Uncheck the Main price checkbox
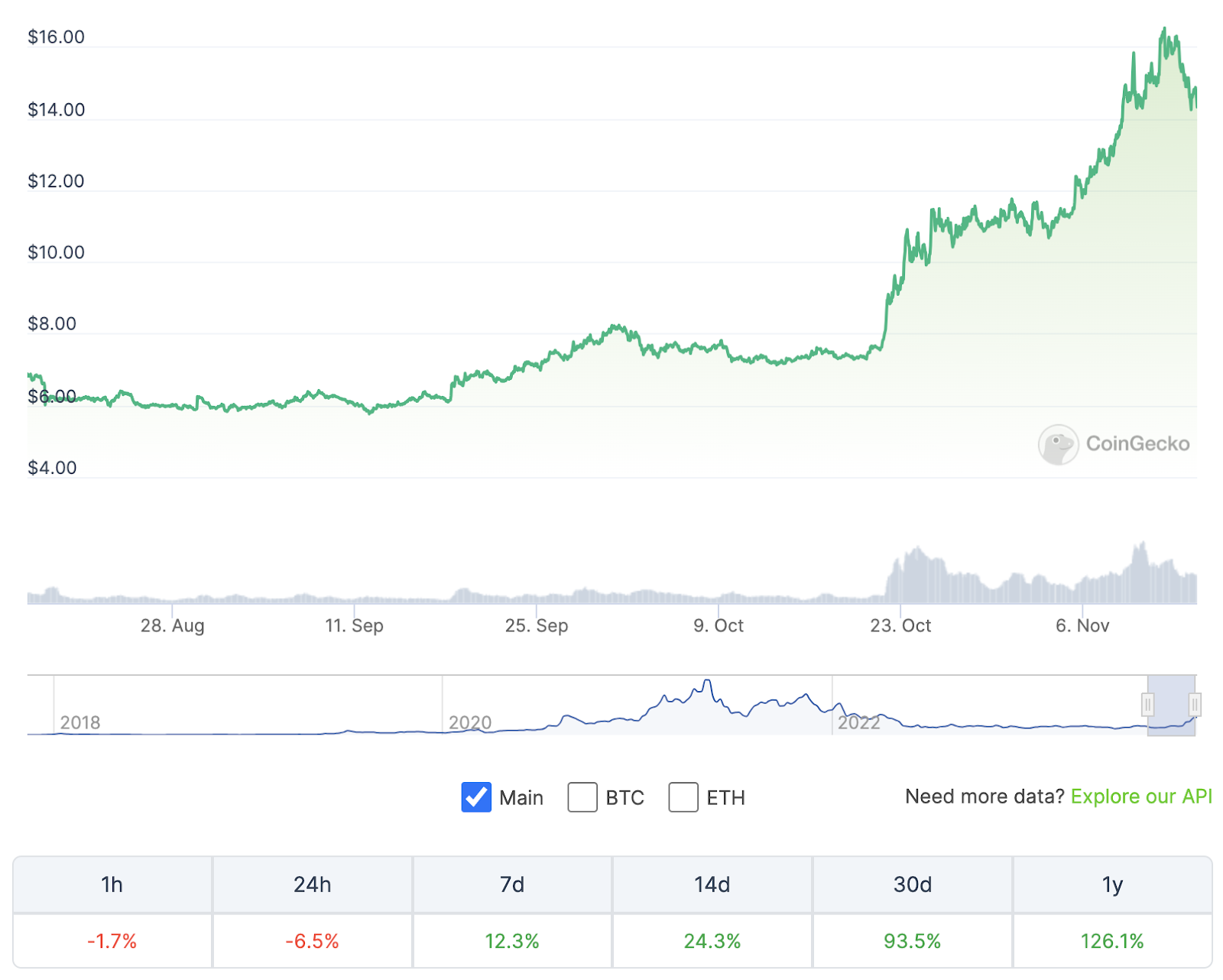Viewport: 1223px width, 980px height. tap(476, 797)
